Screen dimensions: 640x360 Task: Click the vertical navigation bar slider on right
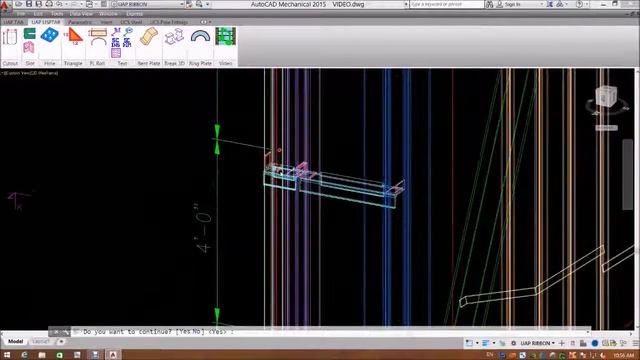point(628,174)
